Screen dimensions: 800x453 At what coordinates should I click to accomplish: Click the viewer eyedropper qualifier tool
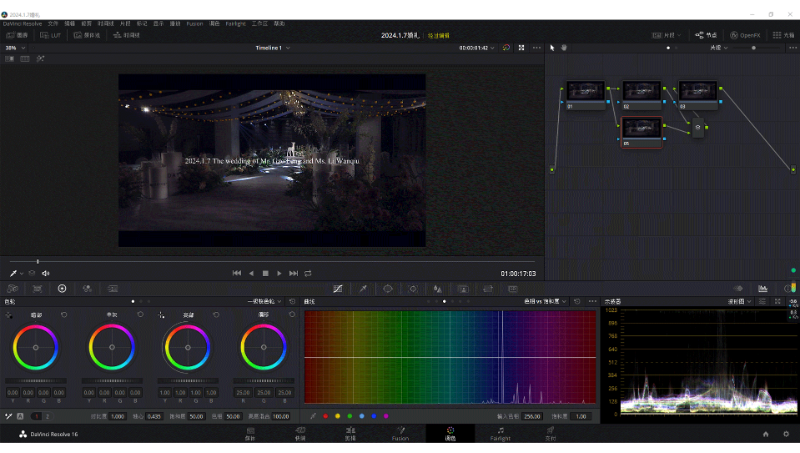(x=14, y=273)
